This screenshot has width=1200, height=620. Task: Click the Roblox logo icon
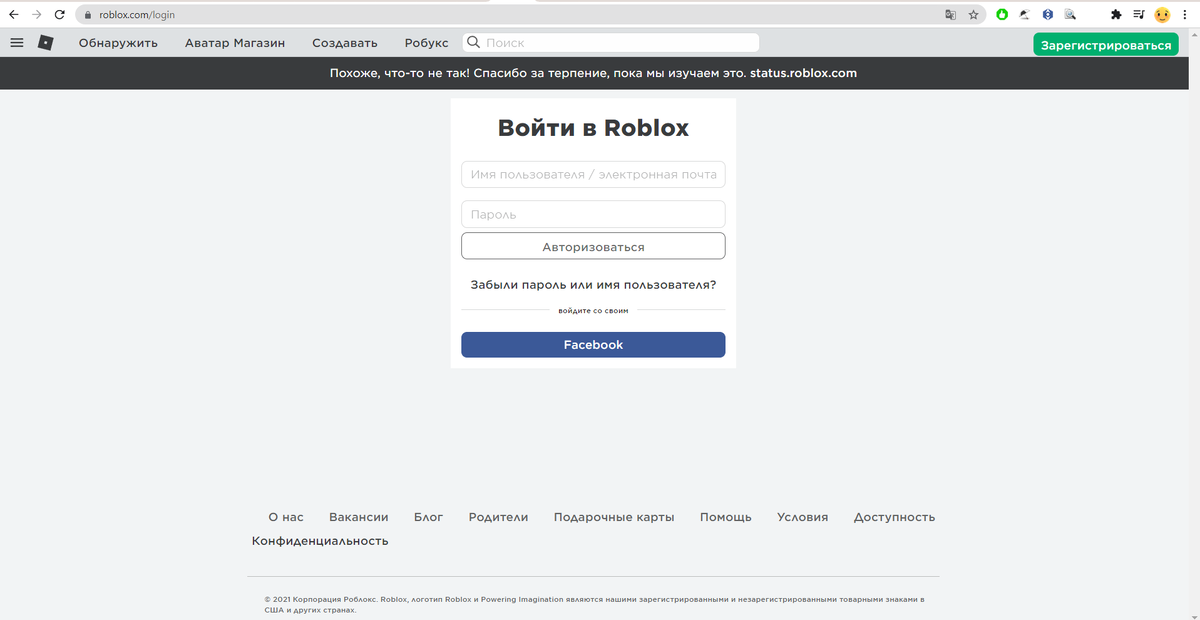45,43
